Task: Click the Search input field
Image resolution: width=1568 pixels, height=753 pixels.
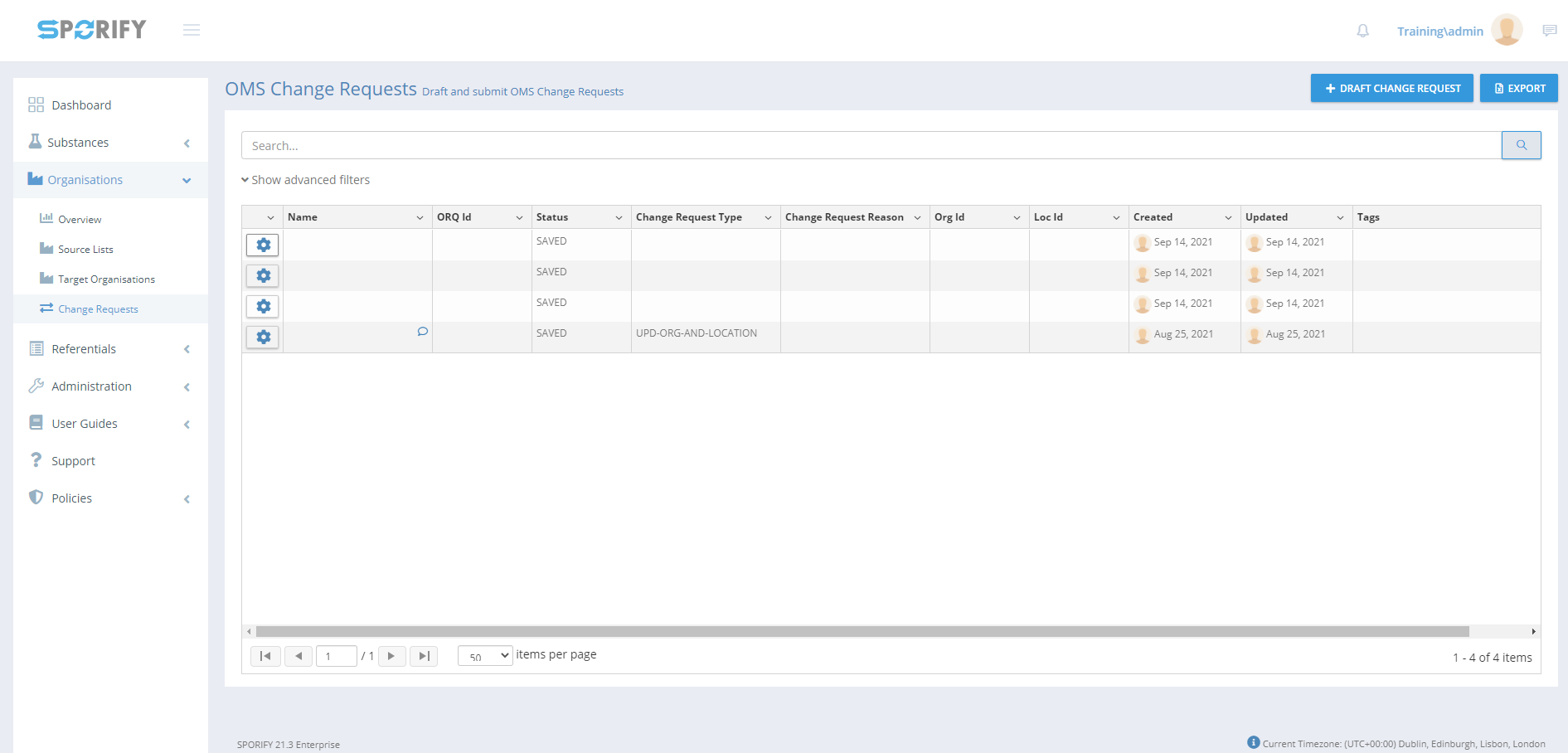Action: pos(871,145)
